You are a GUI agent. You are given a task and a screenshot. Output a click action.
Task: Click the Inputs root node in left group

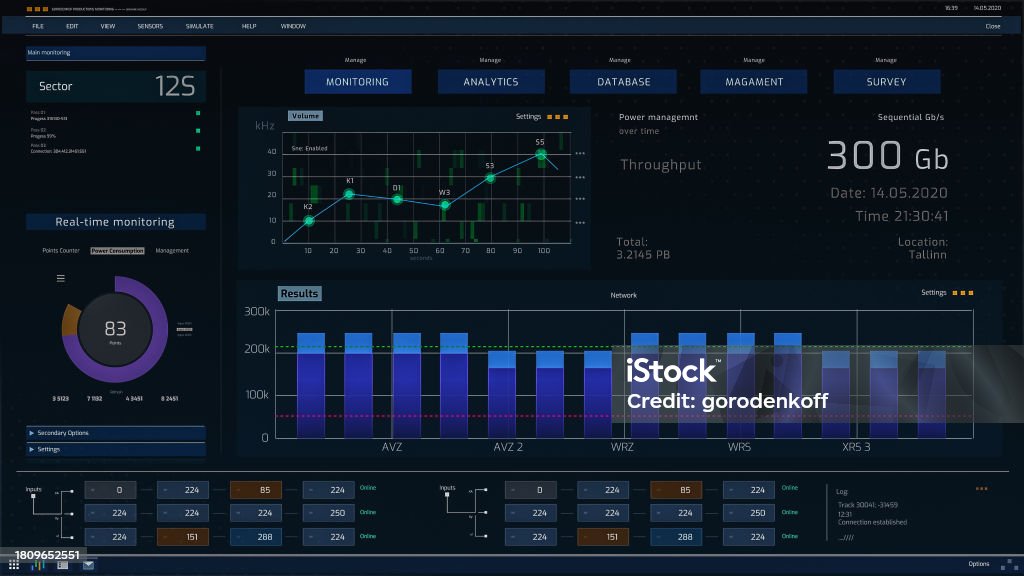coord(33,496)
